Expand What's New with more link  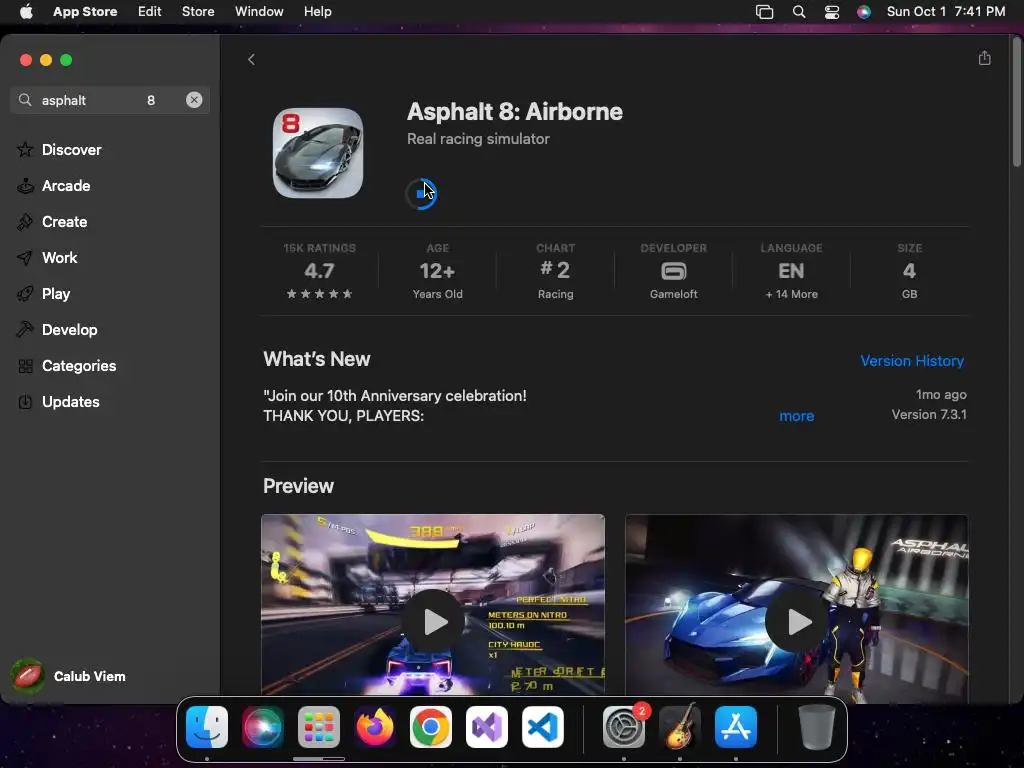click(797, 416)
